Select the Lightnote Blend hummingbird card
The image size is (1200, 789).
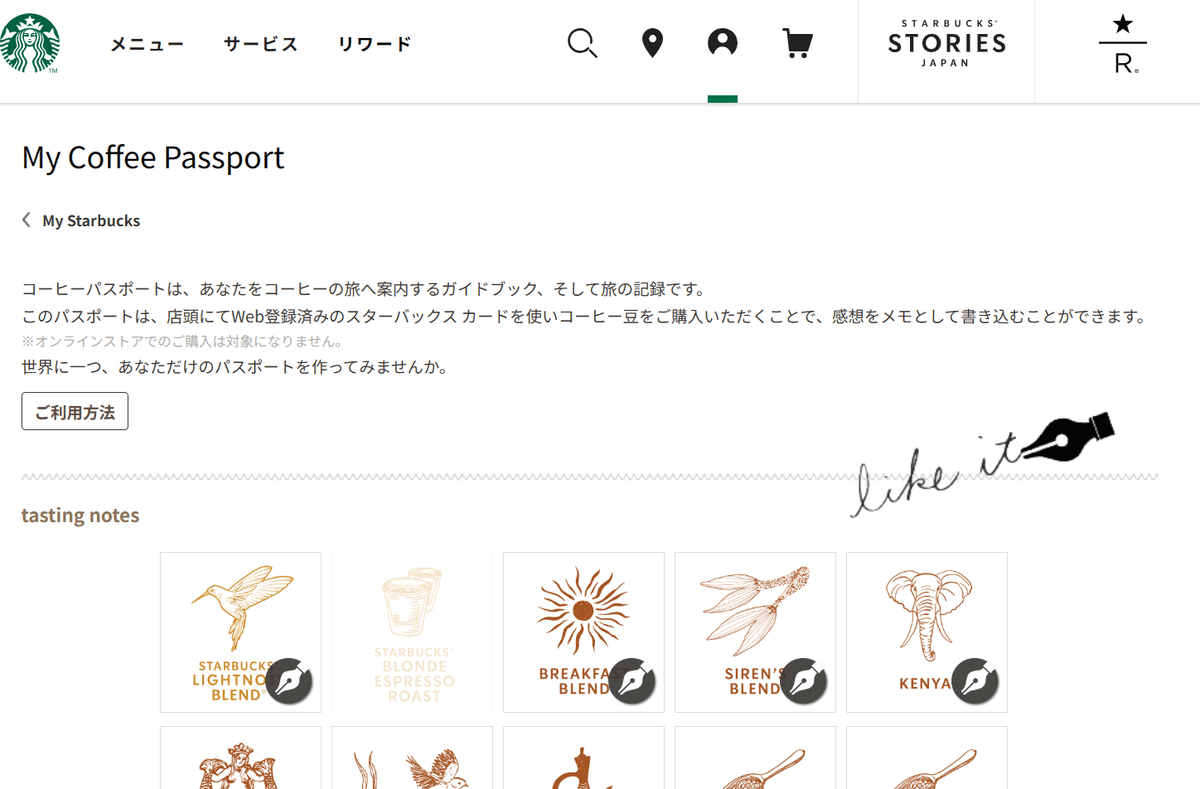[240, 632]
